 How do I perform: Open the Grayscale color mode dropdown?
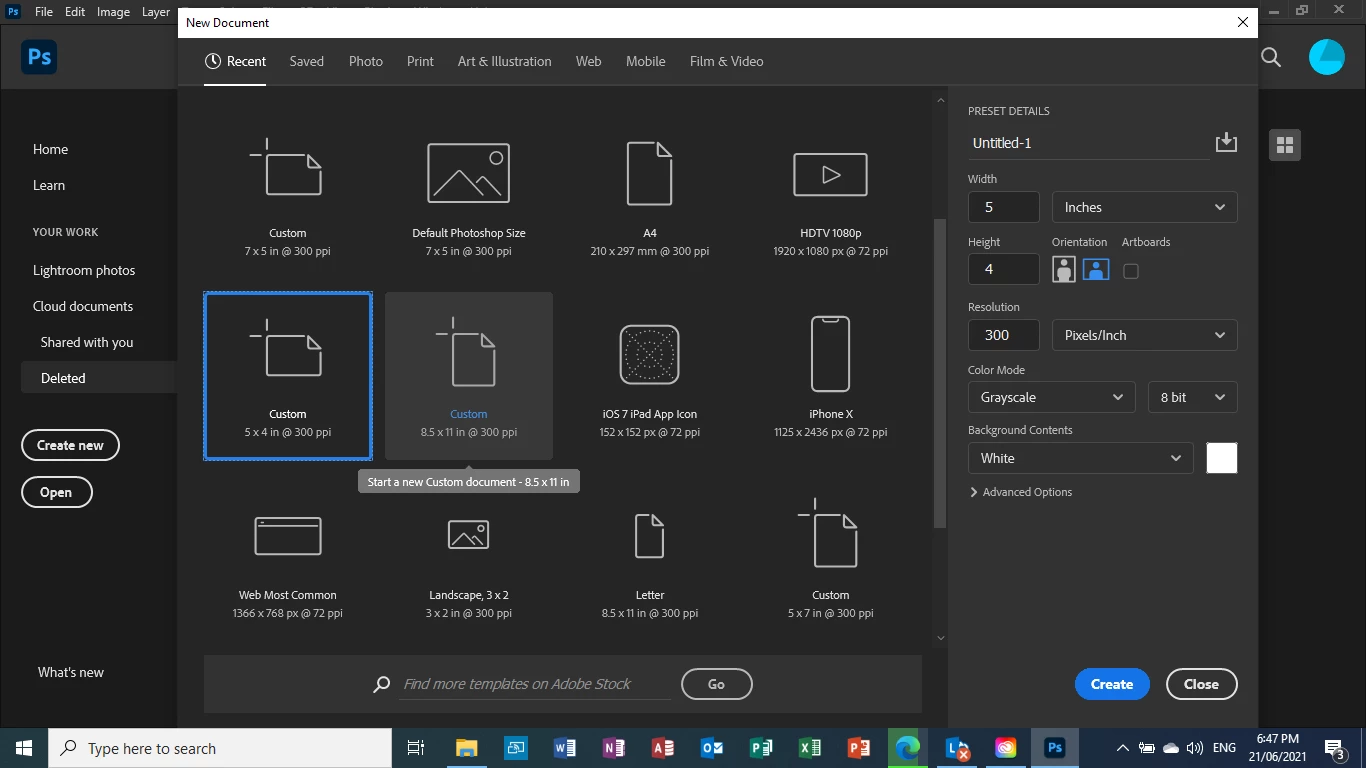pos(1052,397)
